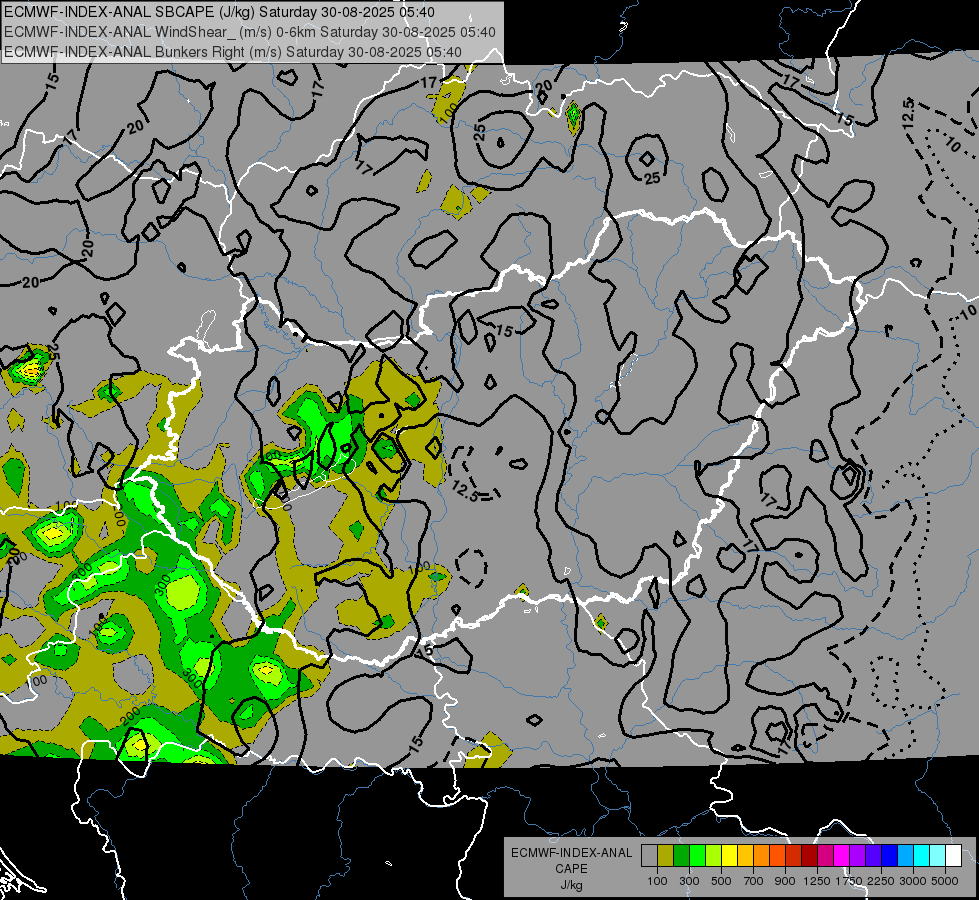Click the legend value 3000
The height and width of the screenshot is (900, 979).
913,881
